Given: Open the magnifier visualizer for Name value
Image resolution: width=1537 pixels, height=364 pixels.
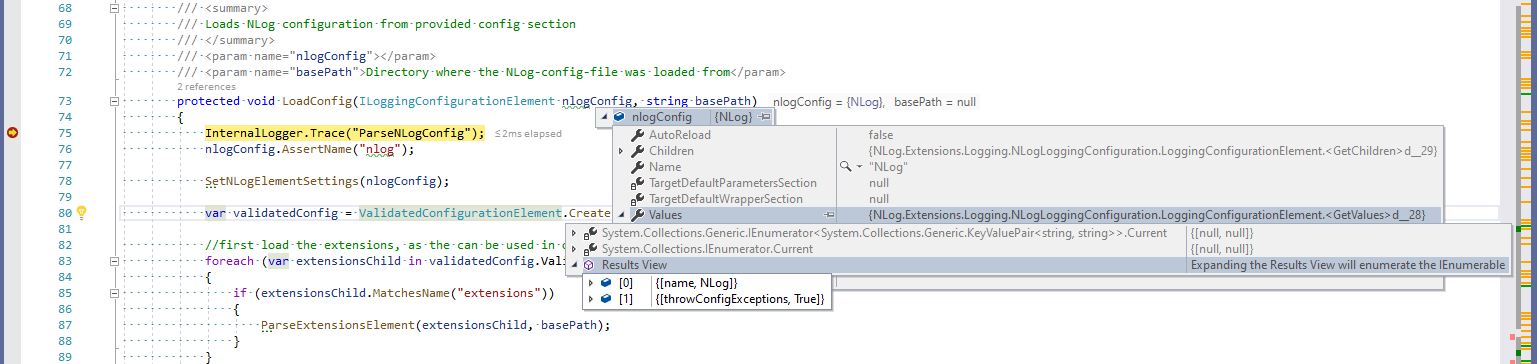Looking at the screenshot, I should pyautogui.click(x=845, y=167).
